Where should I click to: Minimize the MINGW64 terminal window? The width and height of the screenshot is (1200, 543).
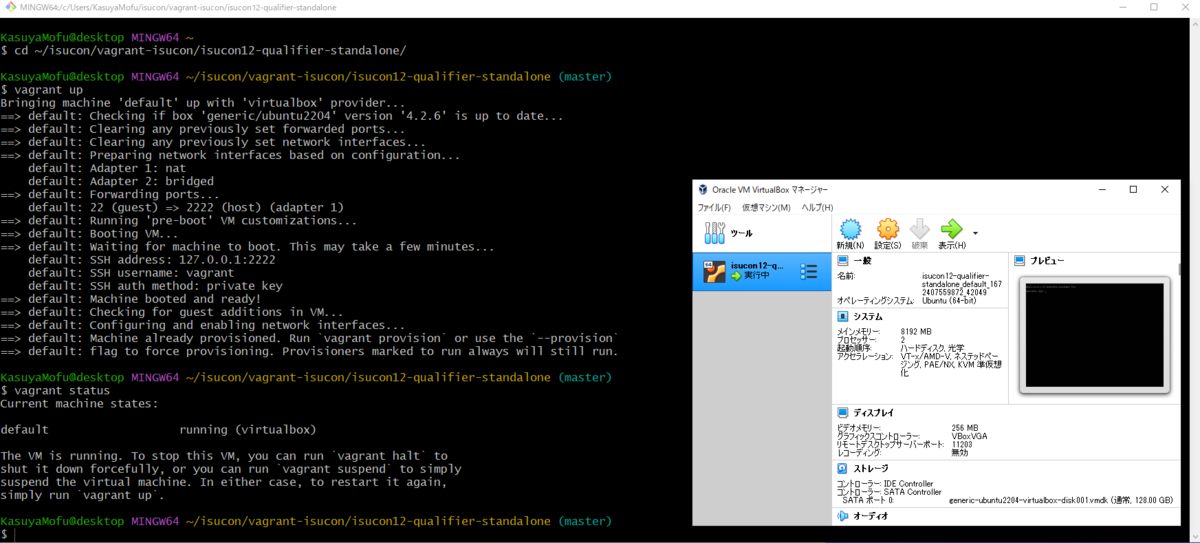point(1125,7)
